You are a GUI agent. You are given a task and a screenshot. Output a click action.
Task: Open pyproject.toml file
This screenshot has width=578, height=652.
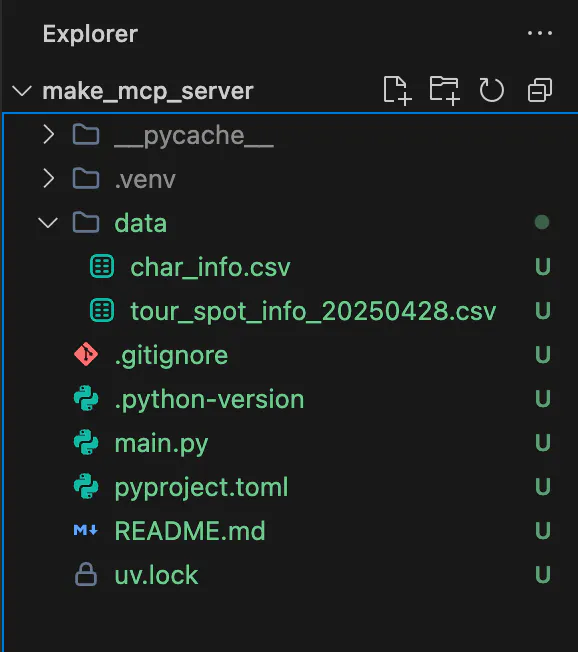(201, 487)
